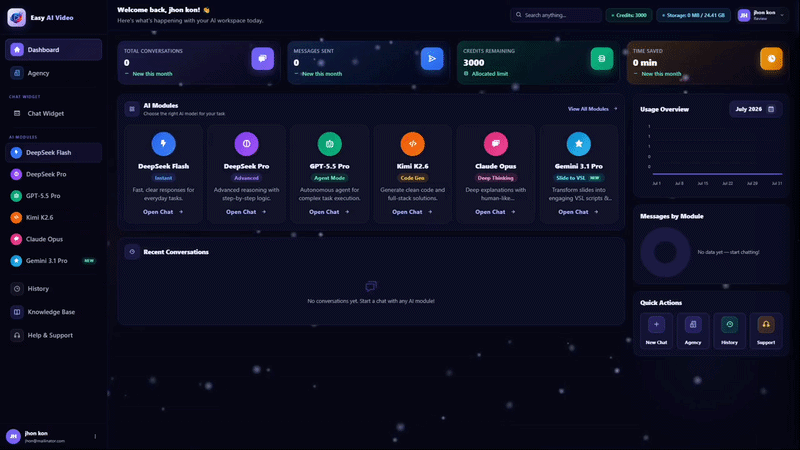This screenshot has width=800, height=450.
Task: Open Chat for DeepSeek Pro
Action: [246, 212]
